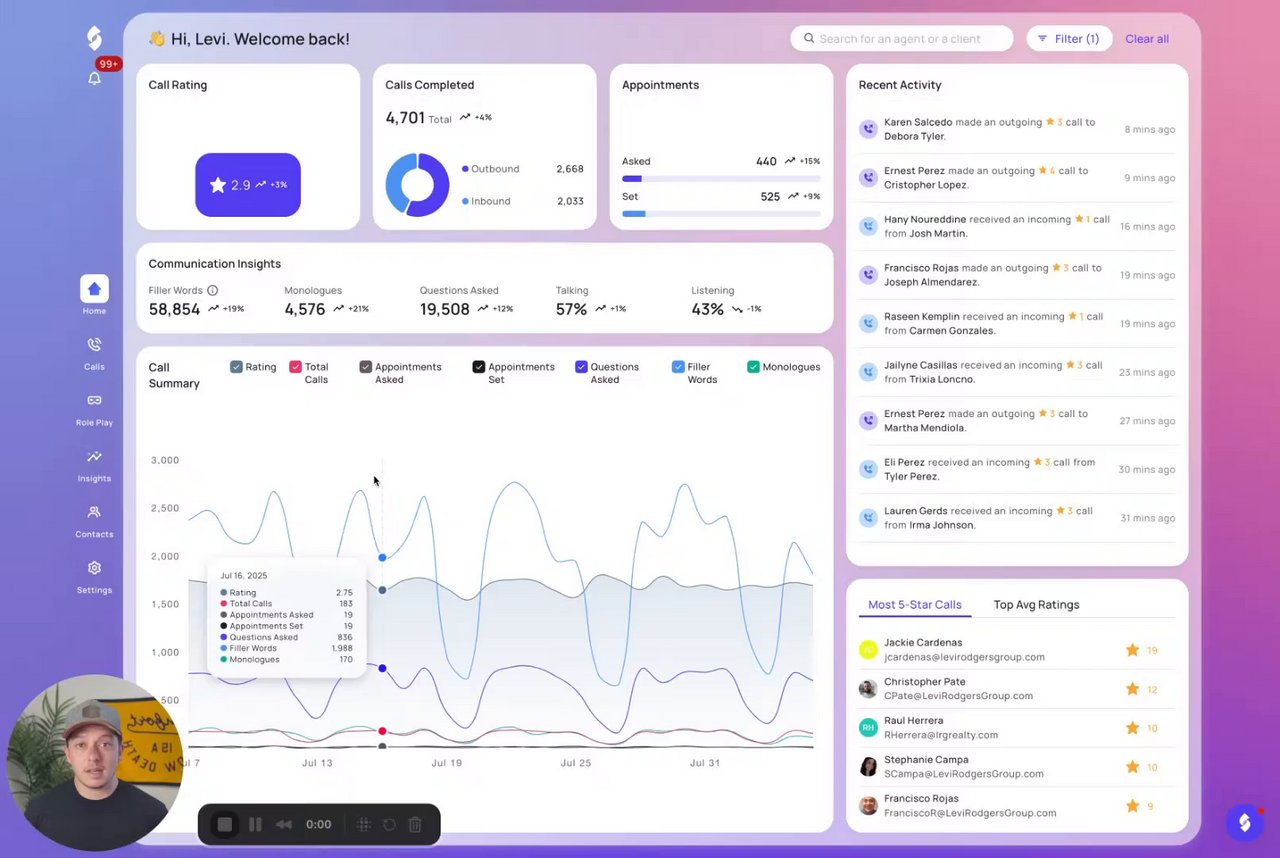Uncheck the Rating series checkbox

pos(236,367)
